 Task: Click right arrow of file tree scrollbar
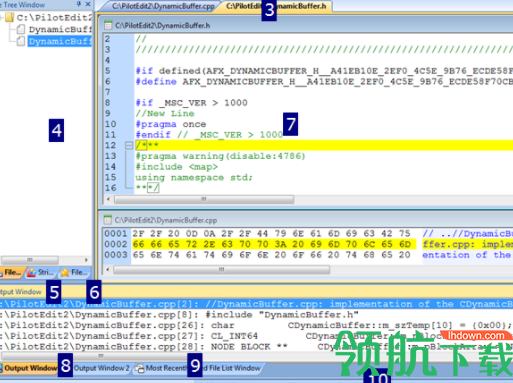tap(86, 260)
